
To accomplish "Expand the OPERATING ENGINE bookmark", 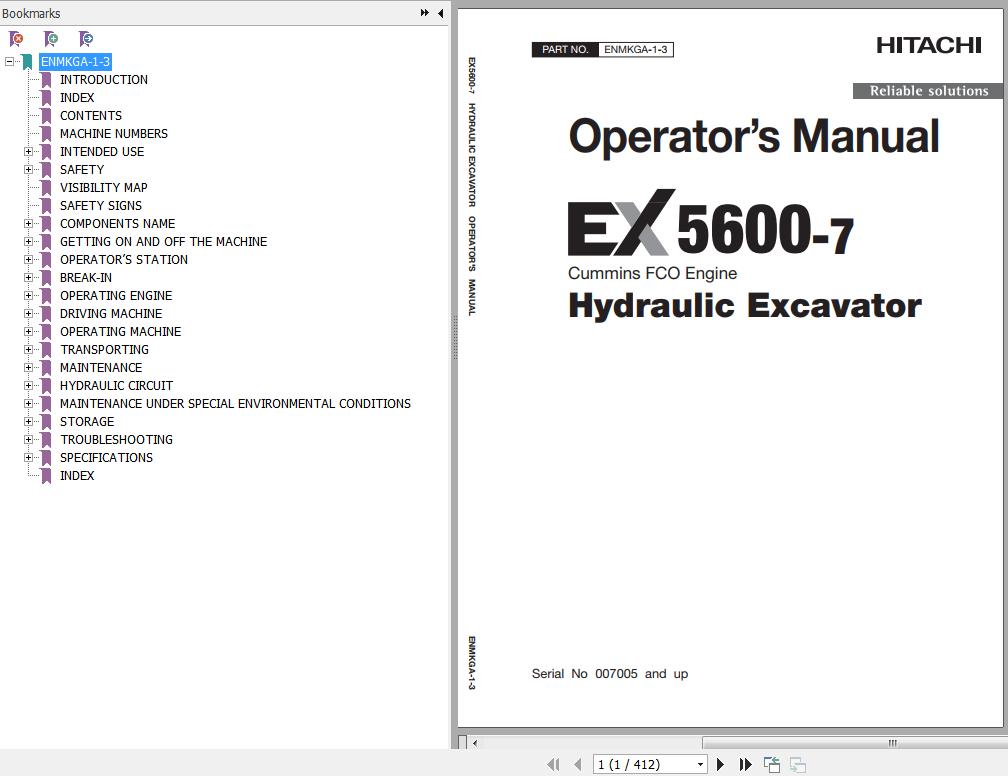I will (28, 296).
